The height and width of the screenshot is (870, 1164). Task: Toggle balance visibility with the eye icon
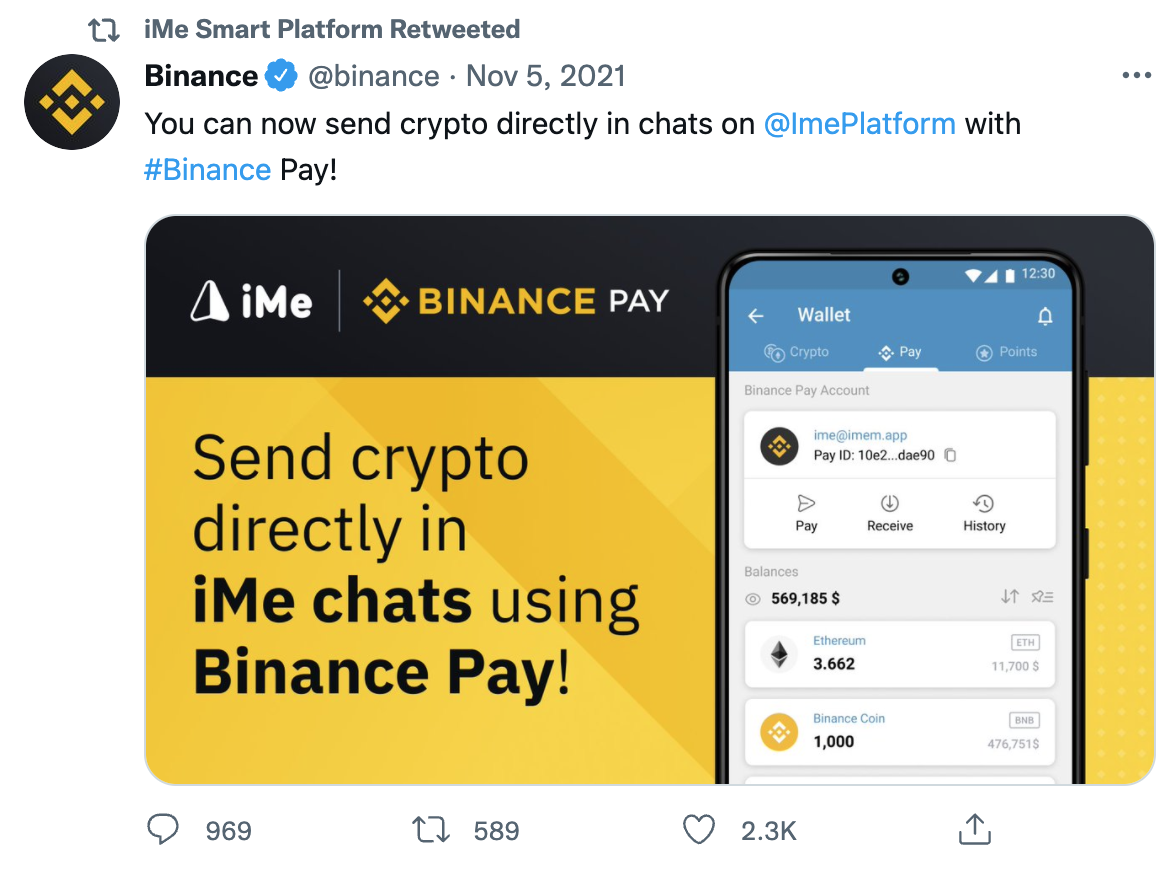[x=752, y=597]
